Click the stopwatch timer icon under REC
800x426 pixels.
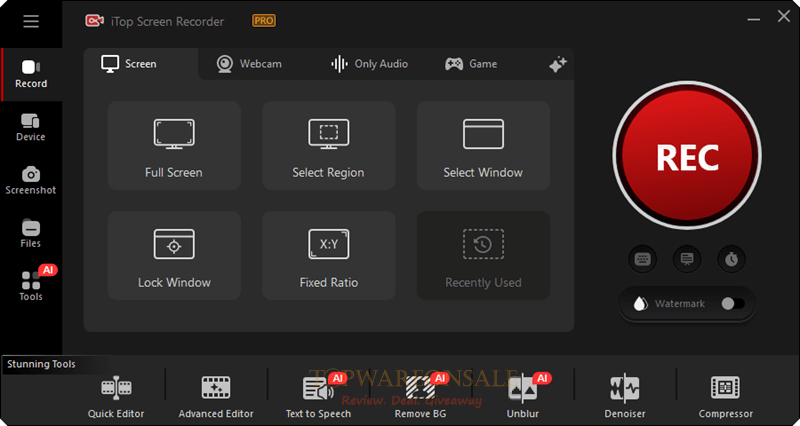click(731, 259)
